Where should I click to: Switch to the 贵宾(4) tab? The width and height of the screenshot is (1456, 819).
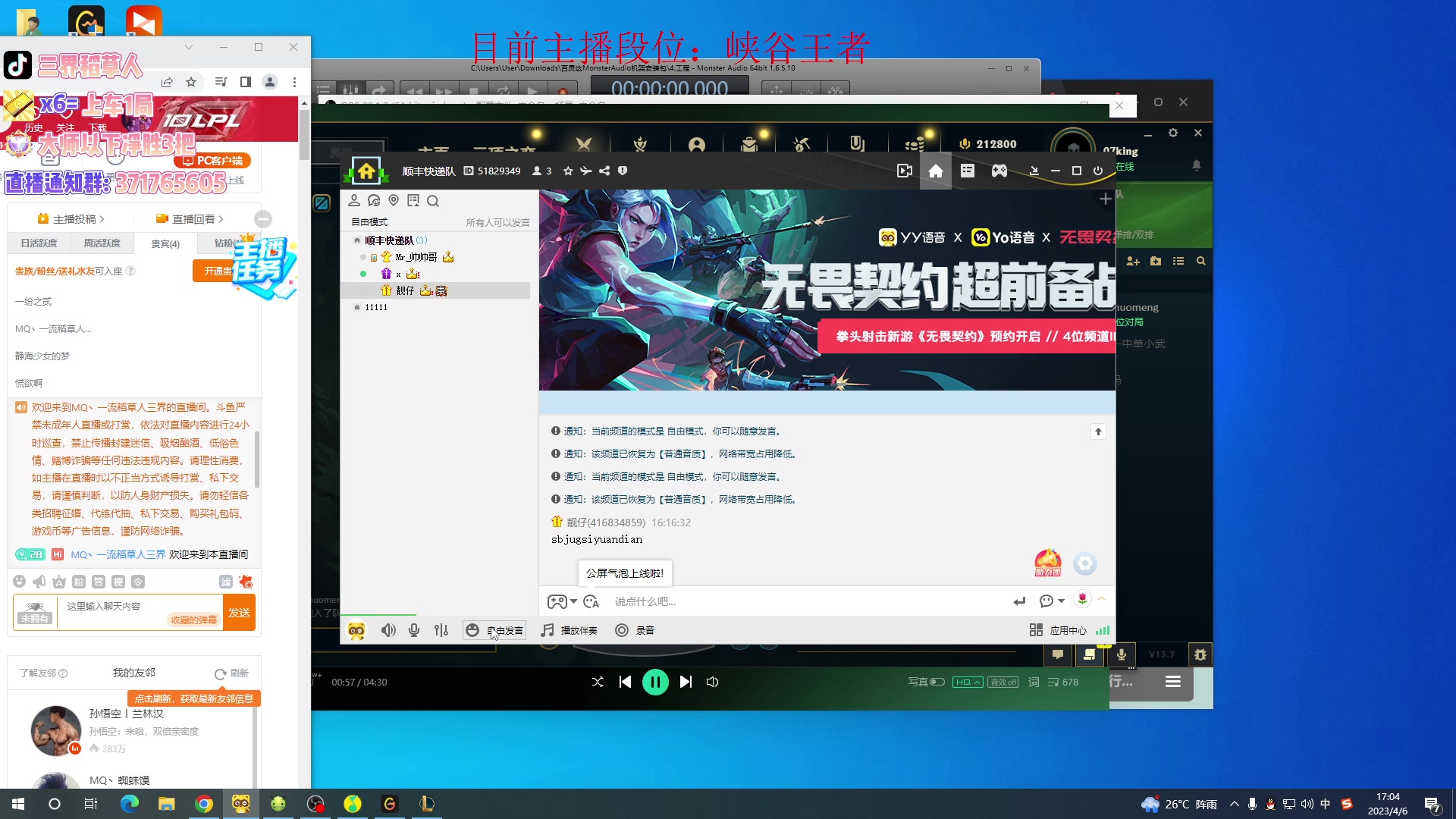point(165,243)
